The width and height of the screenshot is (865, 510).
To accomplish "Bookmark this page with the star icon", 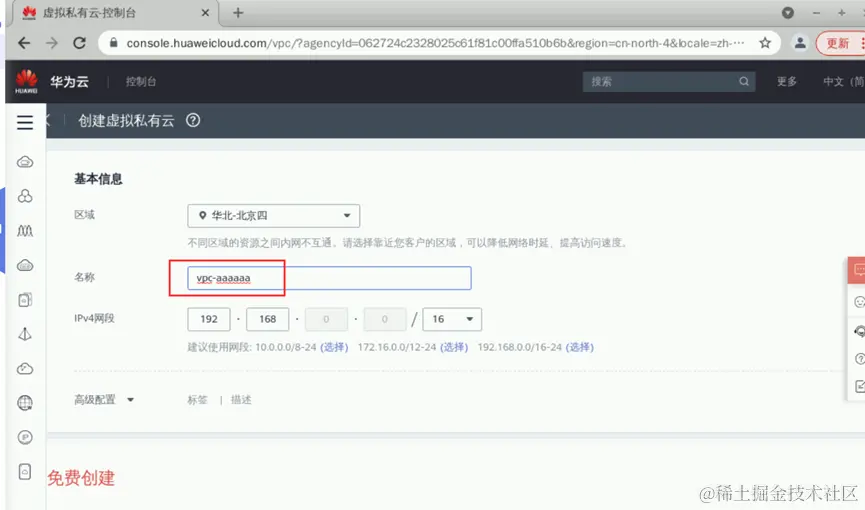I will (x=765, y=43).
